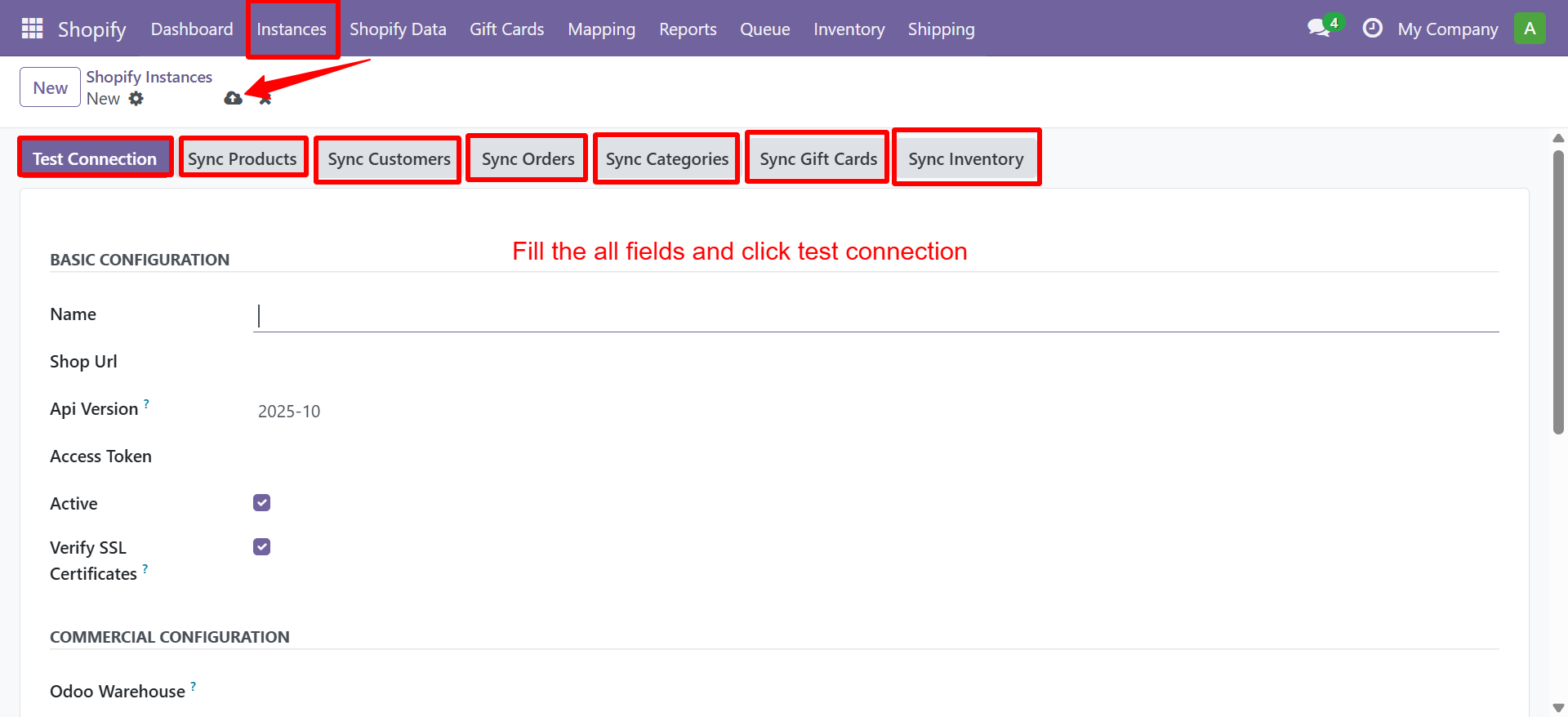Screen dimensions: 1568x717
Task: Open the user avatar 'A' menu
Action: (1530, 29)
